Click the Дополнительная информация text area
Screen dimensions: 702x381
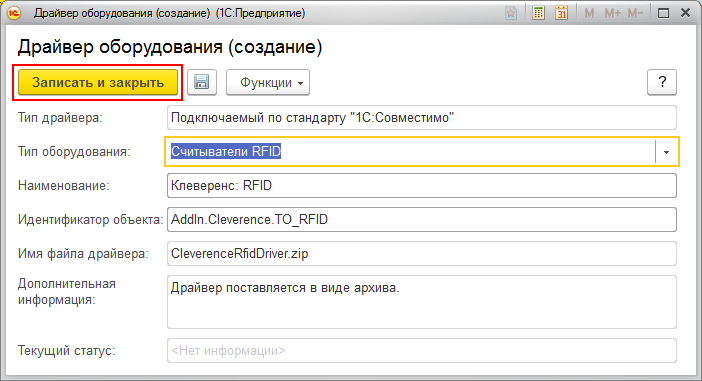pyautogui.click(x=422, y=302)
